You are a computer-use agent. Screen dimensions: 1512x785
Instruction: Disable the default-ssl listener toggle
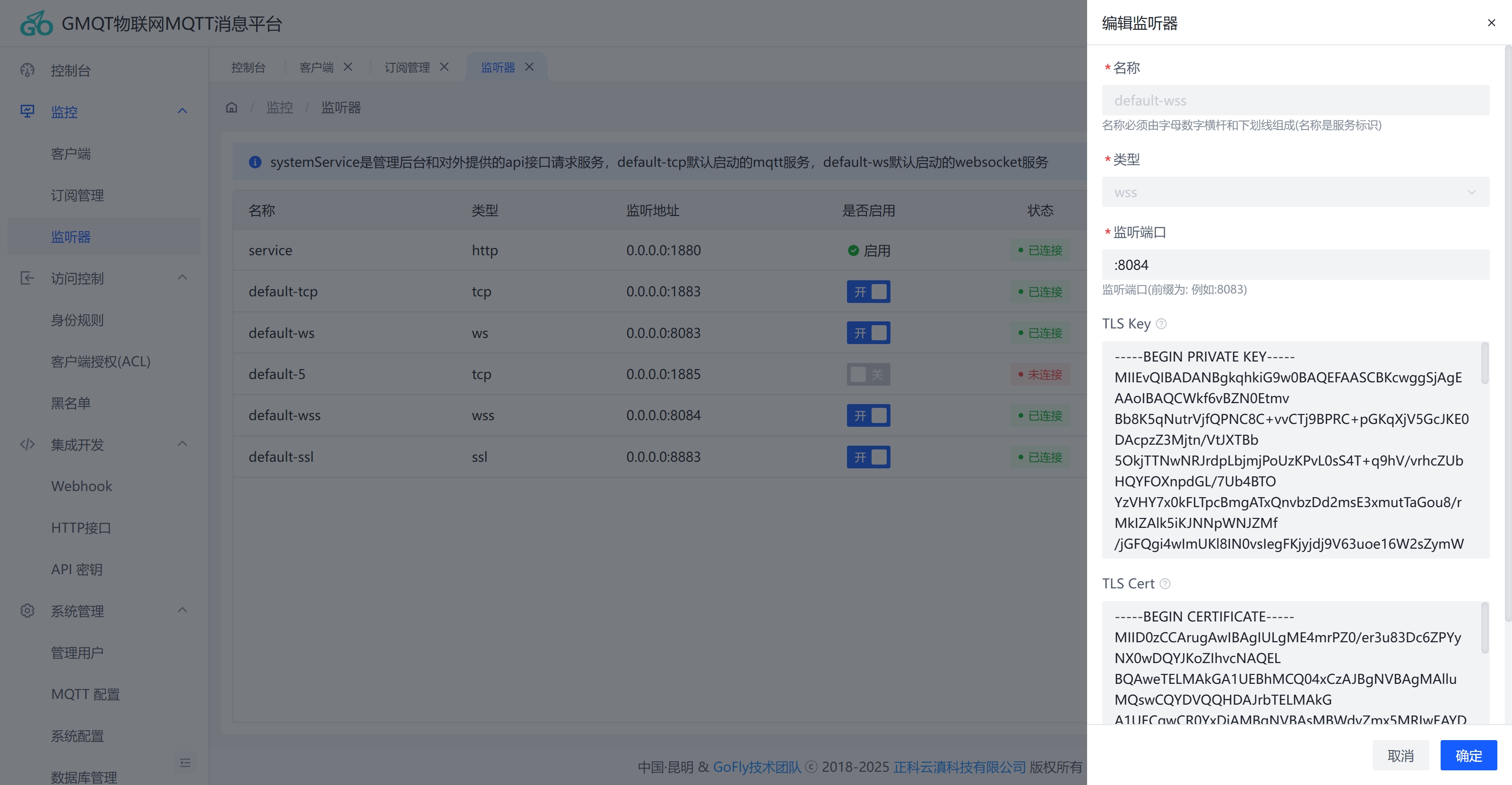point(868,457)
